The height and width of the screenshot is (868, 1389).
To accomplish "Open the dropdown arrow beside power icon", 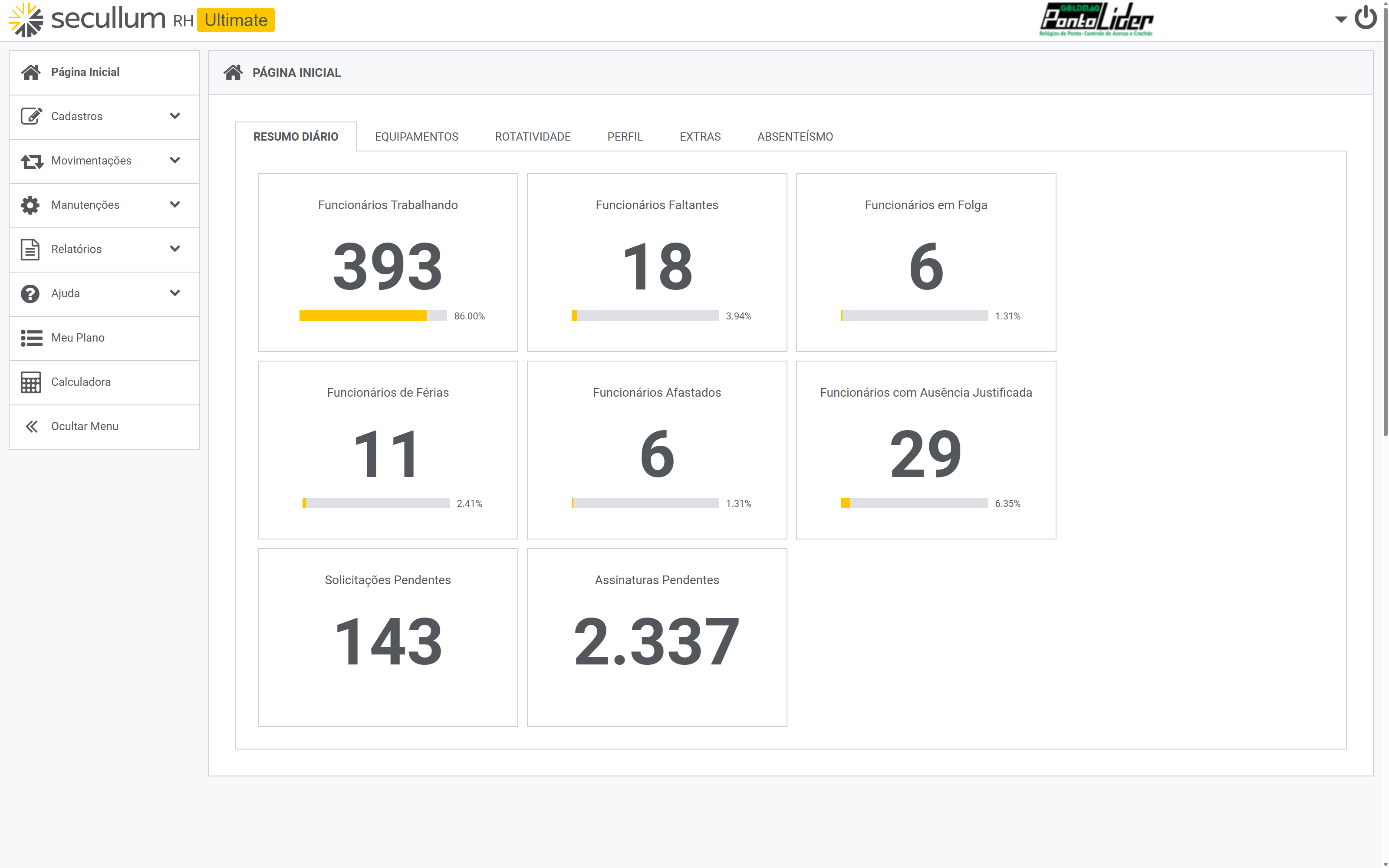I will (1341, 20).
